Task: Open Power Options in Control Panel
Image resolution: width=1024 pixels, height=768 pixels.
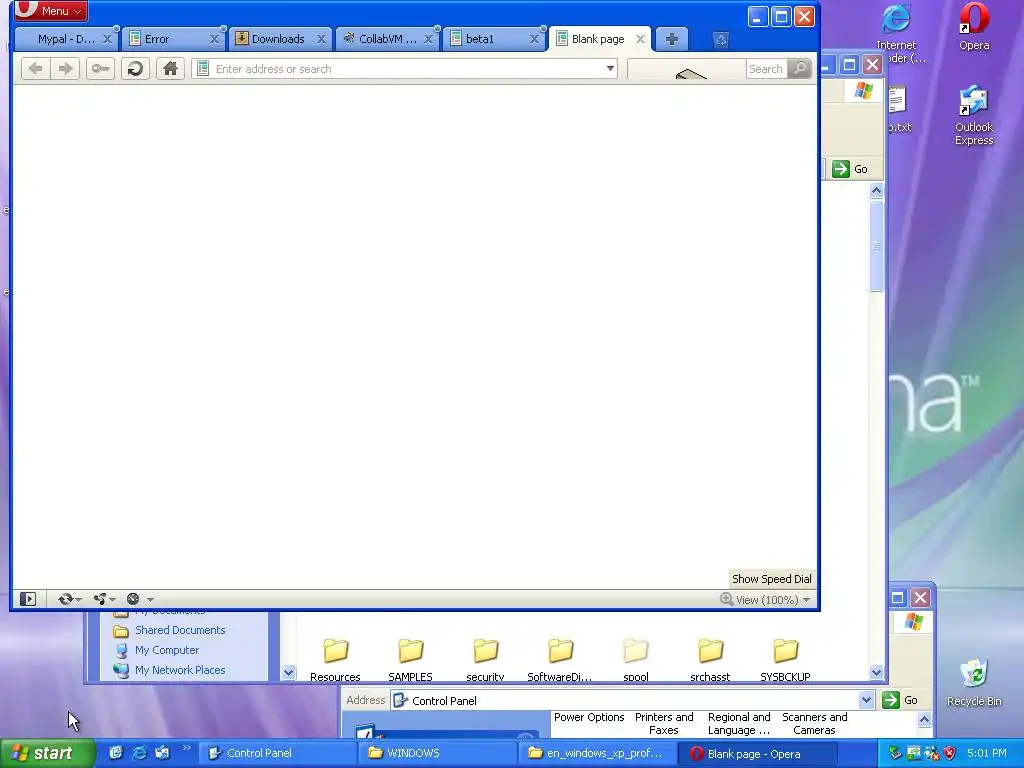Action: pyautogui.click(x=589, y=717)
